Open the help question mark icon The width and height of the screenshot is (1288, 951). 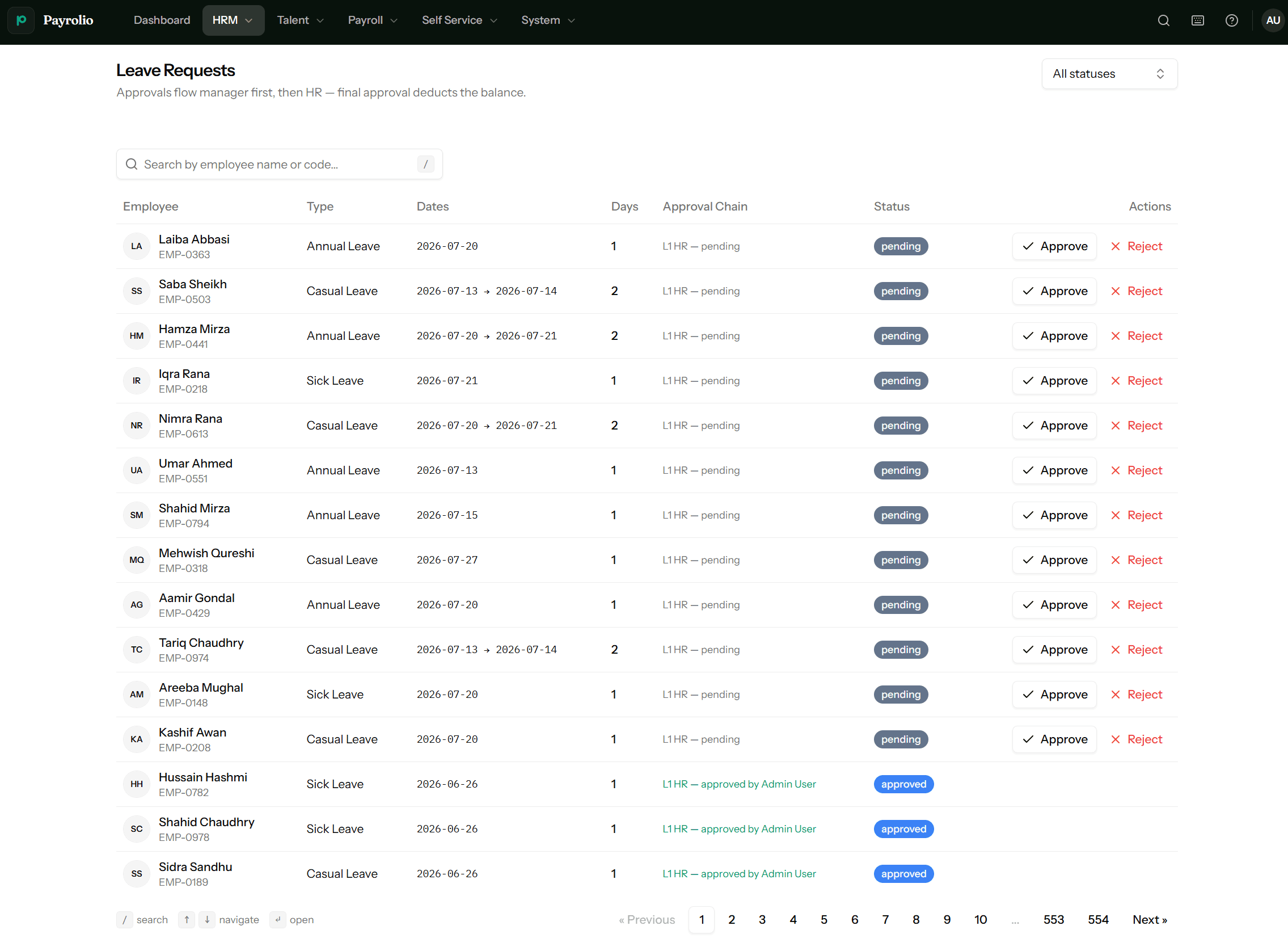[x=1231, y=21]
